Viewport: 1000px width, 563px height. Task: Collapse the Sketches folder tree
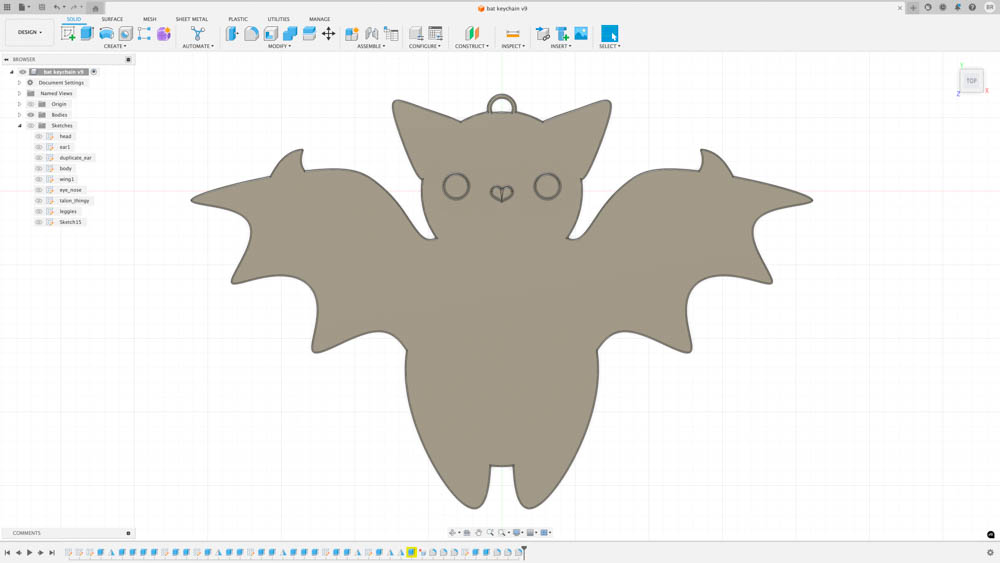coord(19,126)
